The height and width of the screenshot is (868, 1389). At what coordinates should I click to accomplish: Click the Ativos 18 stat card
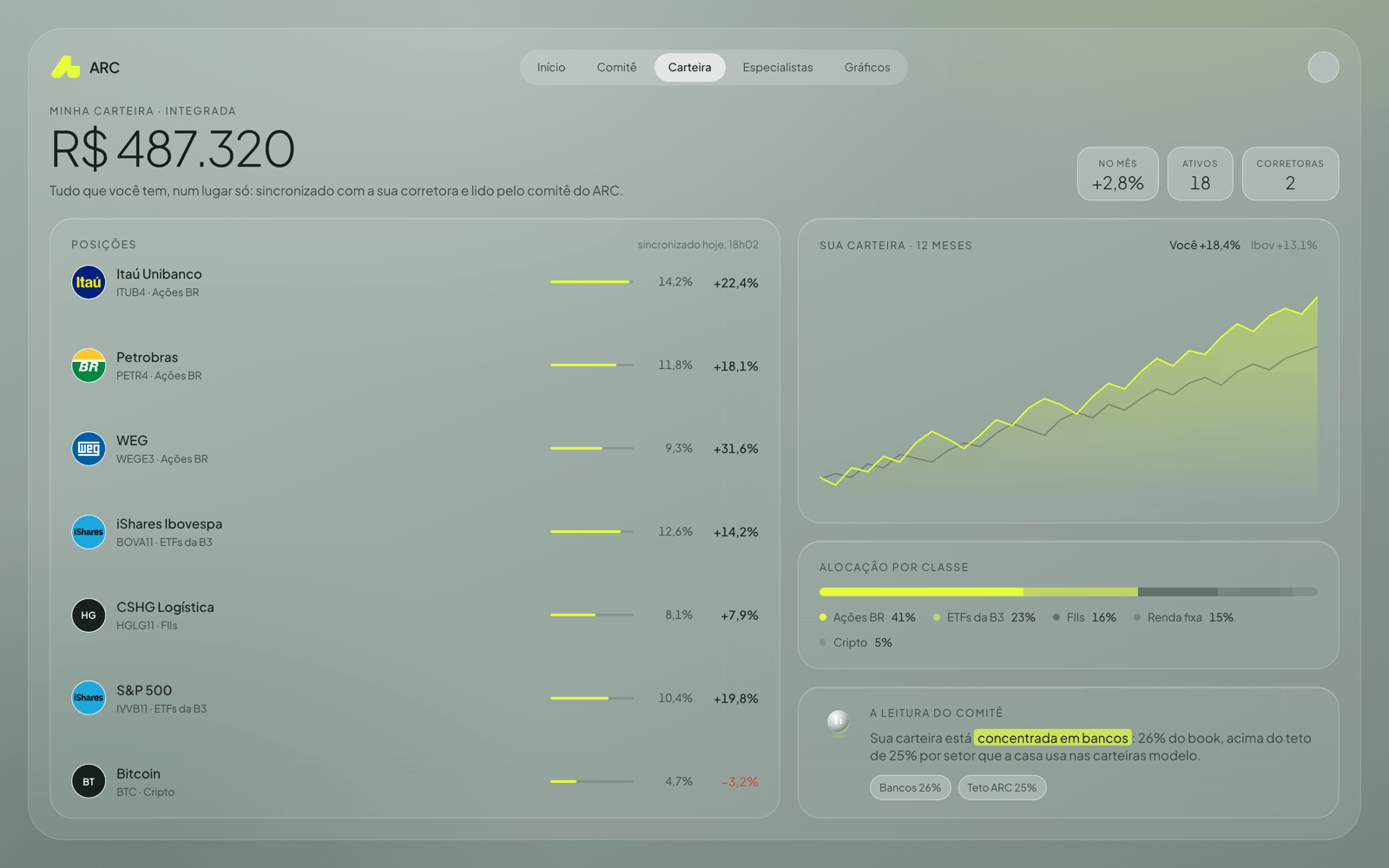[x=1200, y=174]
